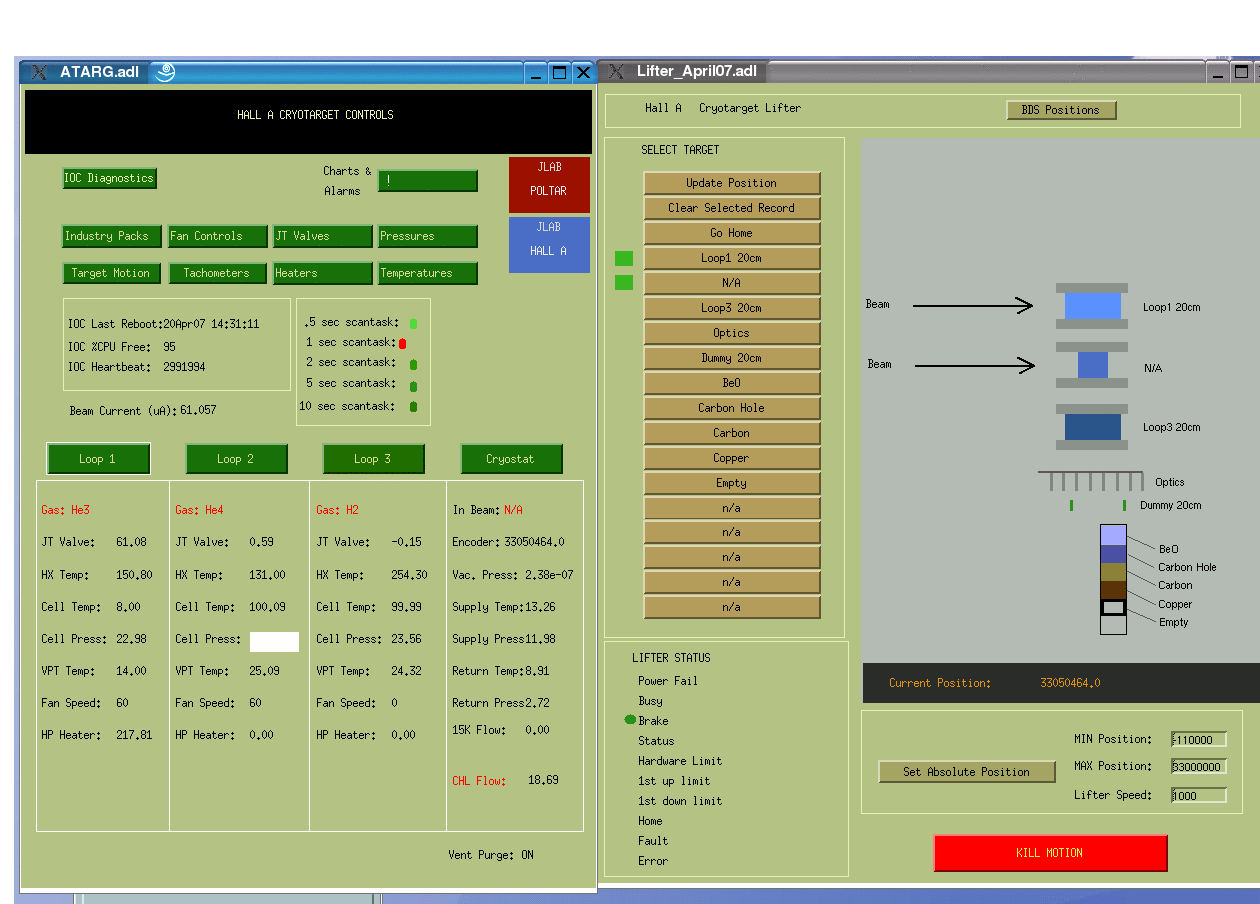Screen dimensions: 1260x904
Task: Click Set Absolute Position button
Action: (967, 772)
